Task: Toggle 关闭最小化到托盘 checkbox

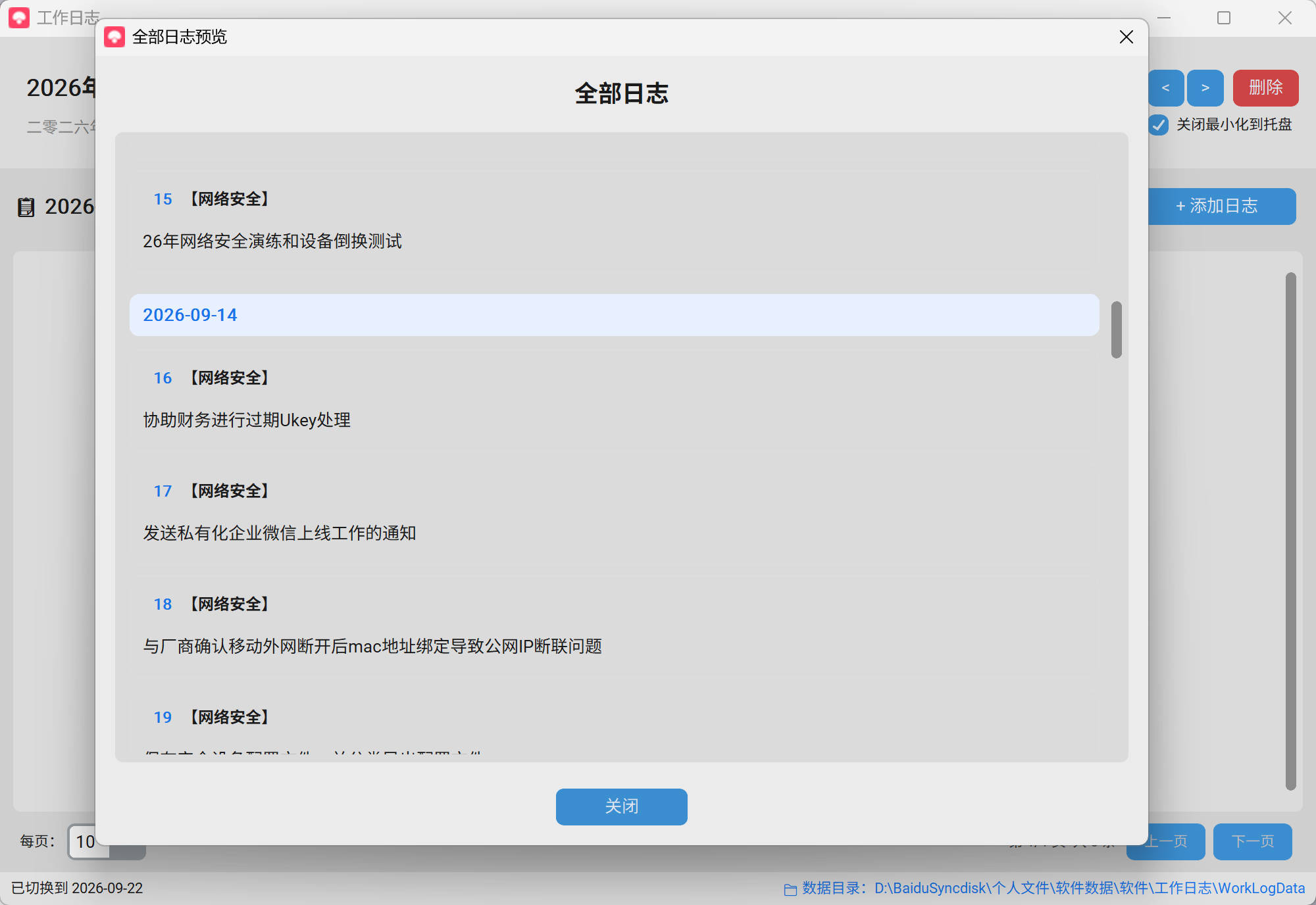Action: pyautogui.click(x=1159, y=125)
